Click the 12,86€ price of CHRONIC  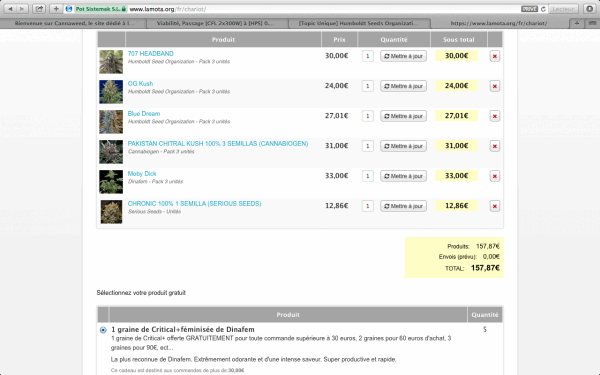pyautogui.click(x=336, y=205)
